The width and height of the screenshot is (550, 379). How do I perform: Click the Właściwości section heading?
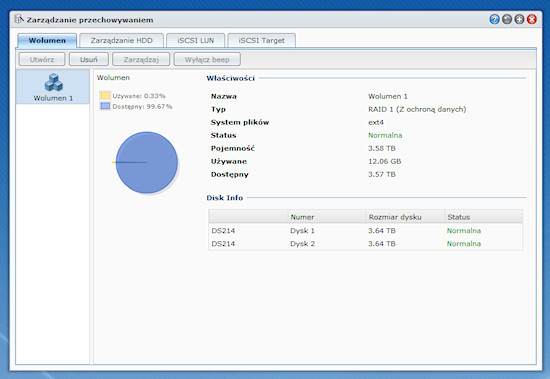[230, 78]
